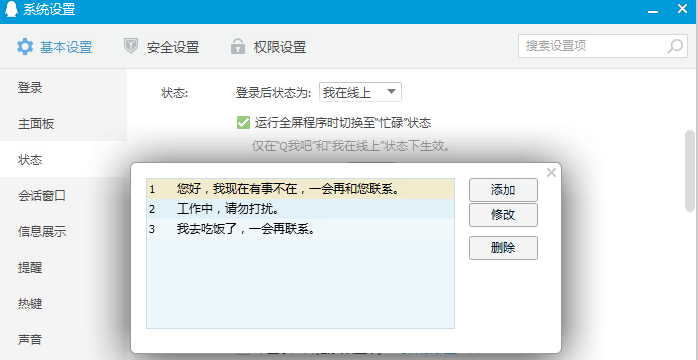Screen dimensions: 698x360
Task: Click the 修改 button
Action: 503,215
